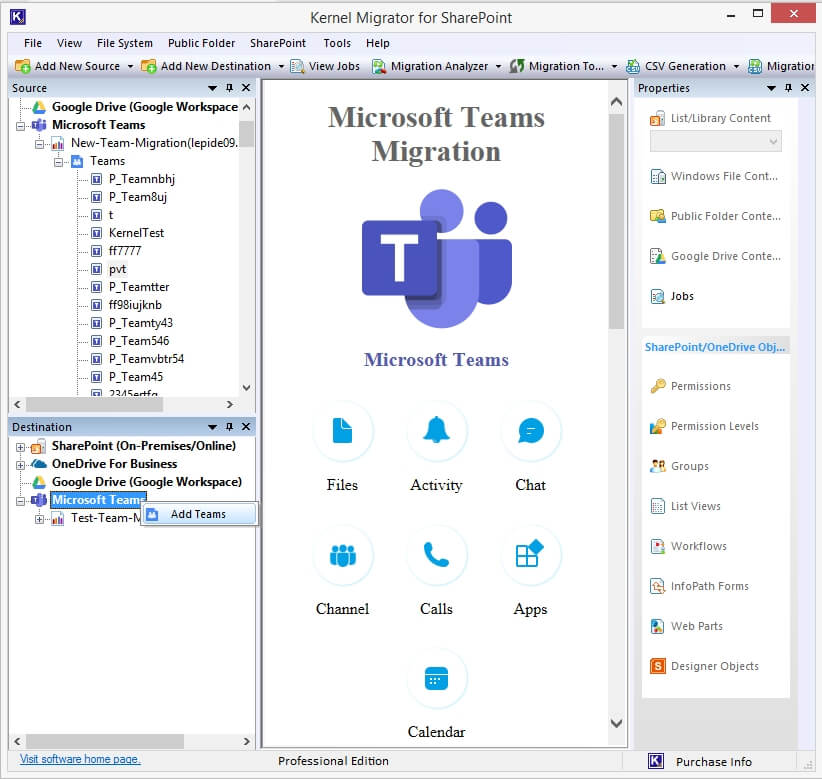
Task: Expand the SharePoint (On-Premises/Online) destination node
Action: pyautogui.click(x=21, y=446)
